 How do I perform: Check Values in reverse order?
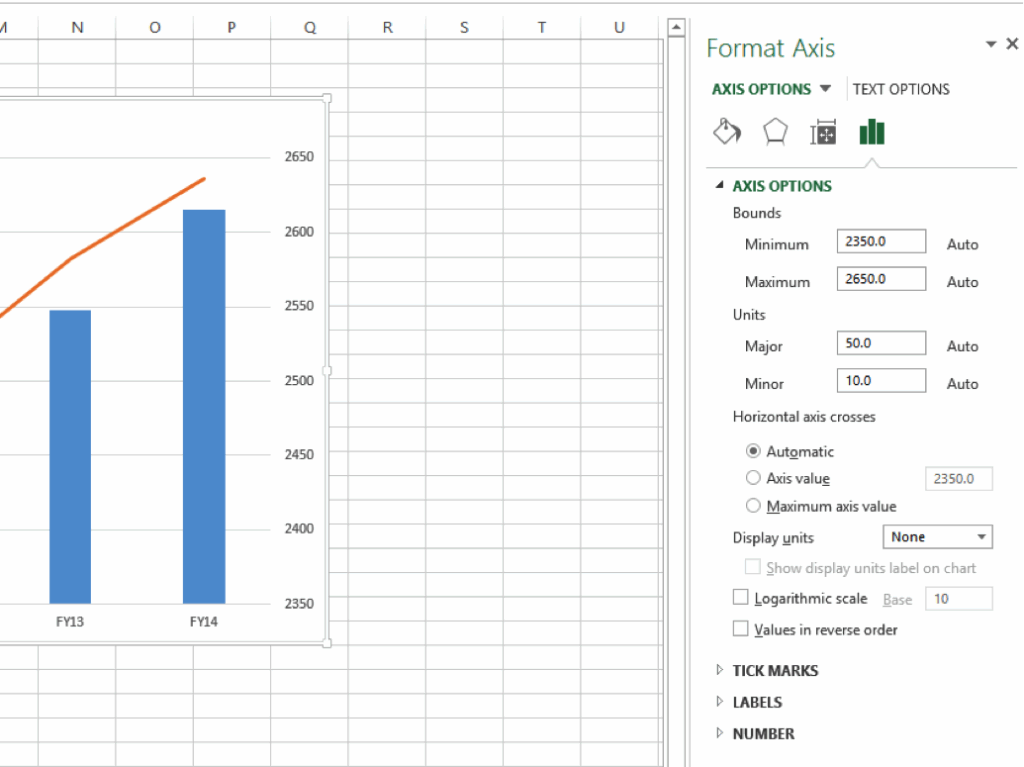tap(741, 629)
